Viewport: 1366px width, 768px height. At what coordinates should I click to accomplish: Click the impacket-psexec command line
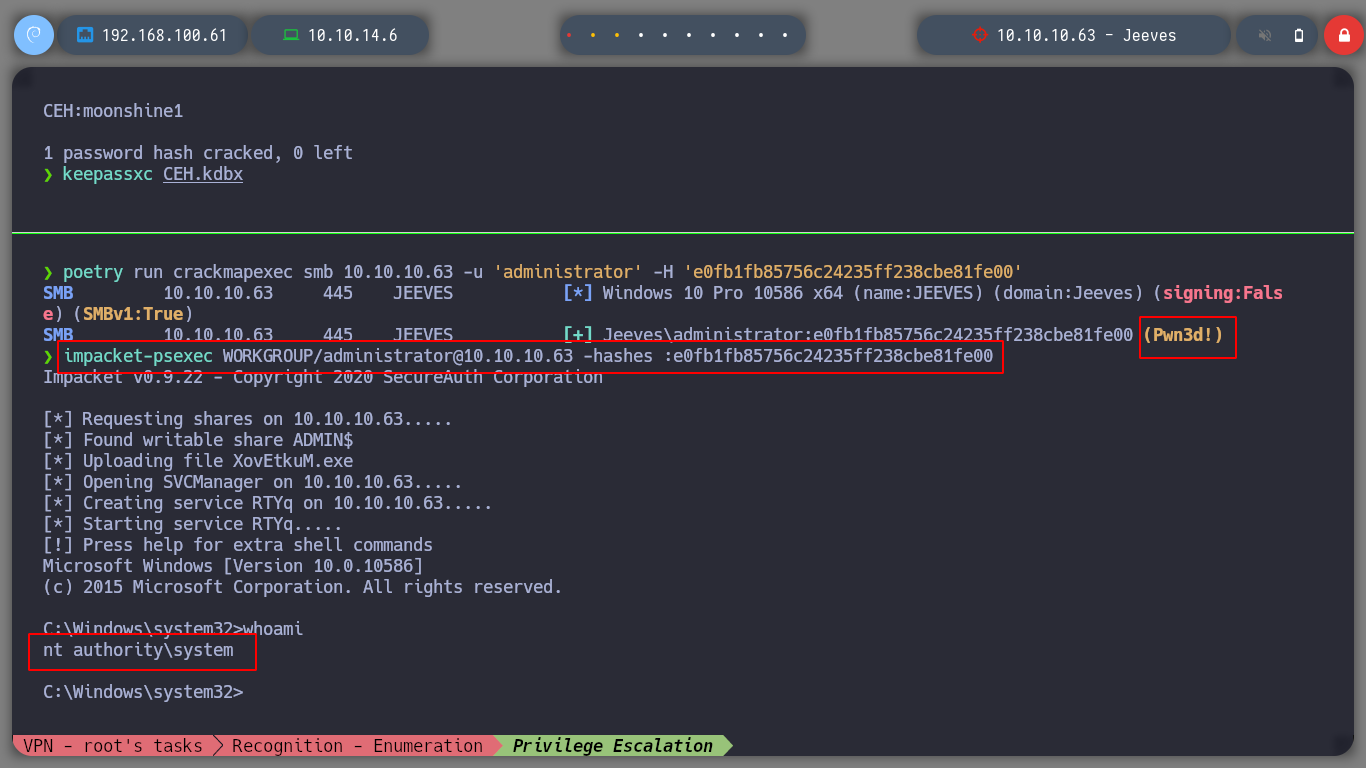(x=529, y=356)
